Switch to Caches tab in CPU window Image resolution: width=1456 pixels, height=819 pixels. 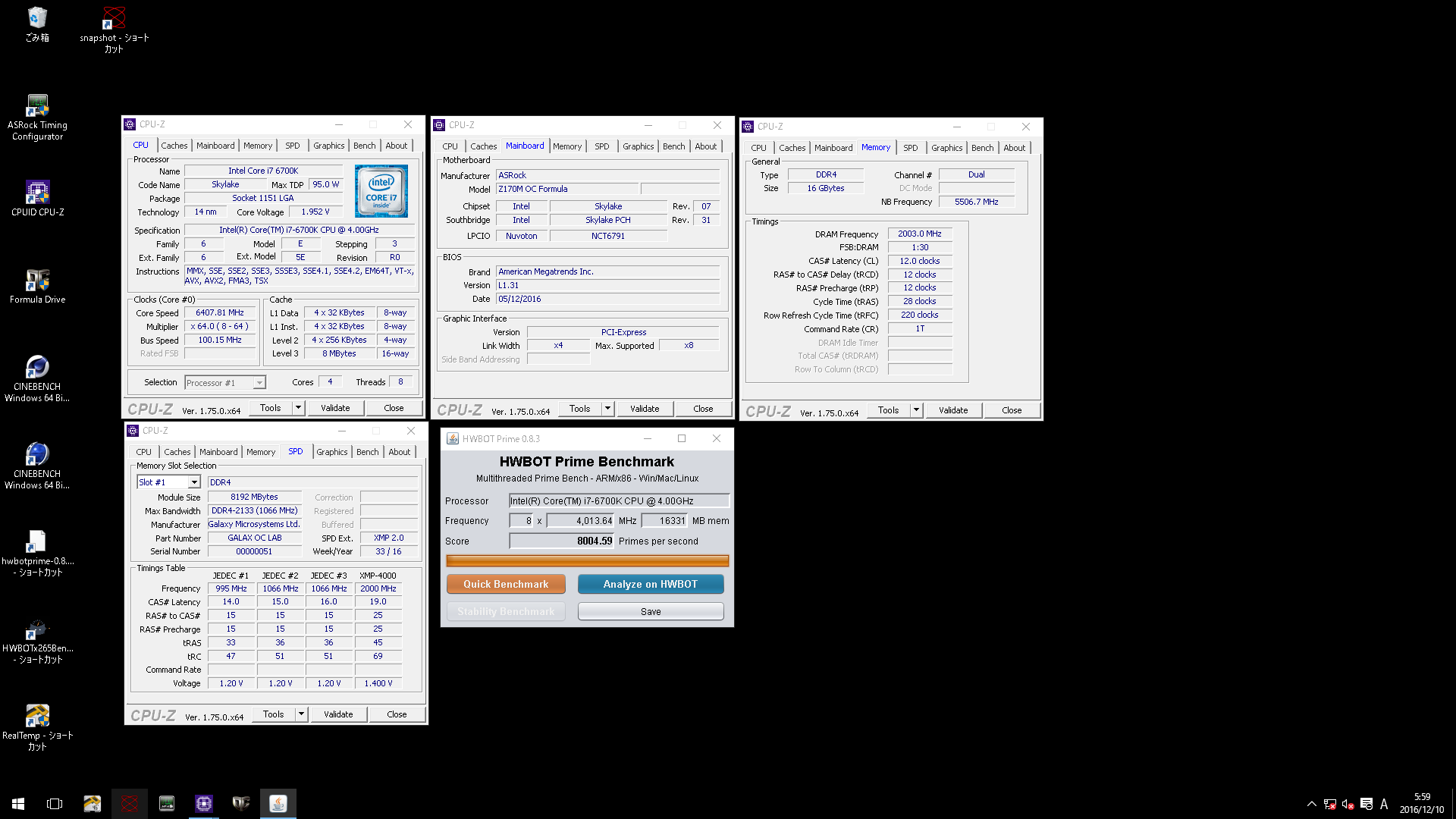pos(174,146)
